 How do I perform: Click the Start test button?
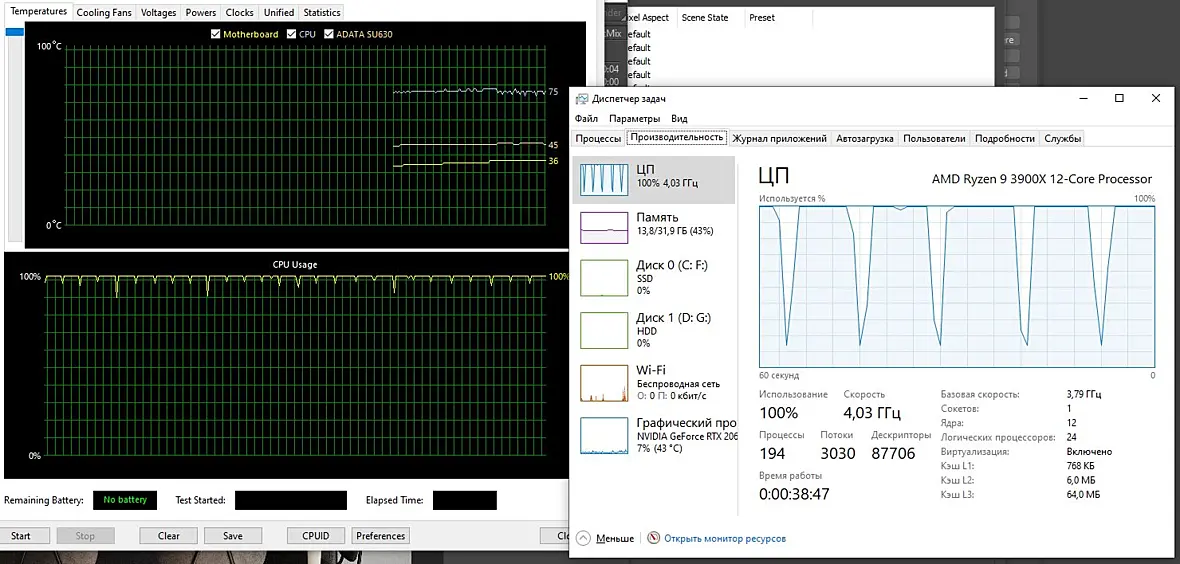pos(21,536)
